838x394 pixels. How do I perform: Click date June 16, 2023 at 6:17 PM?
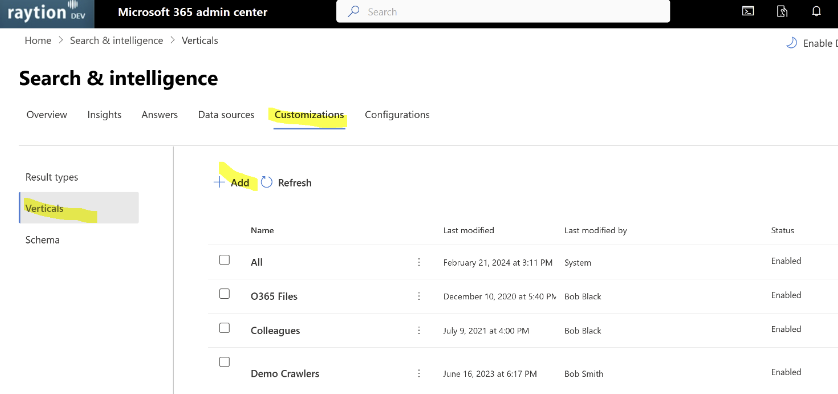[x=490, y=374]
